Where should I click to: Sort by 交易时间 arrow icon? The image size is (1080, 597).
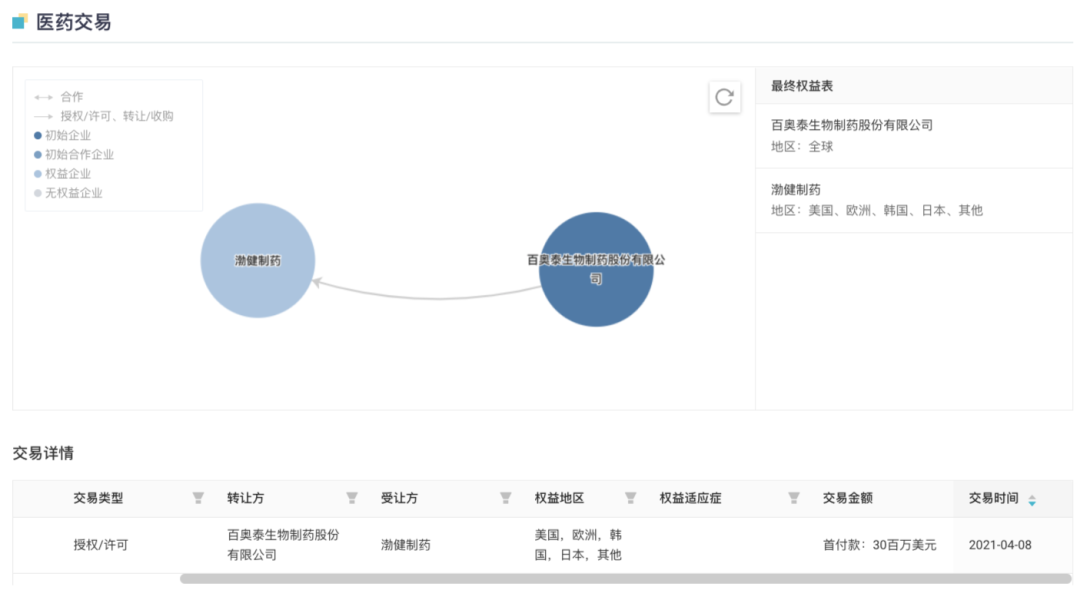coord(1032,501)
